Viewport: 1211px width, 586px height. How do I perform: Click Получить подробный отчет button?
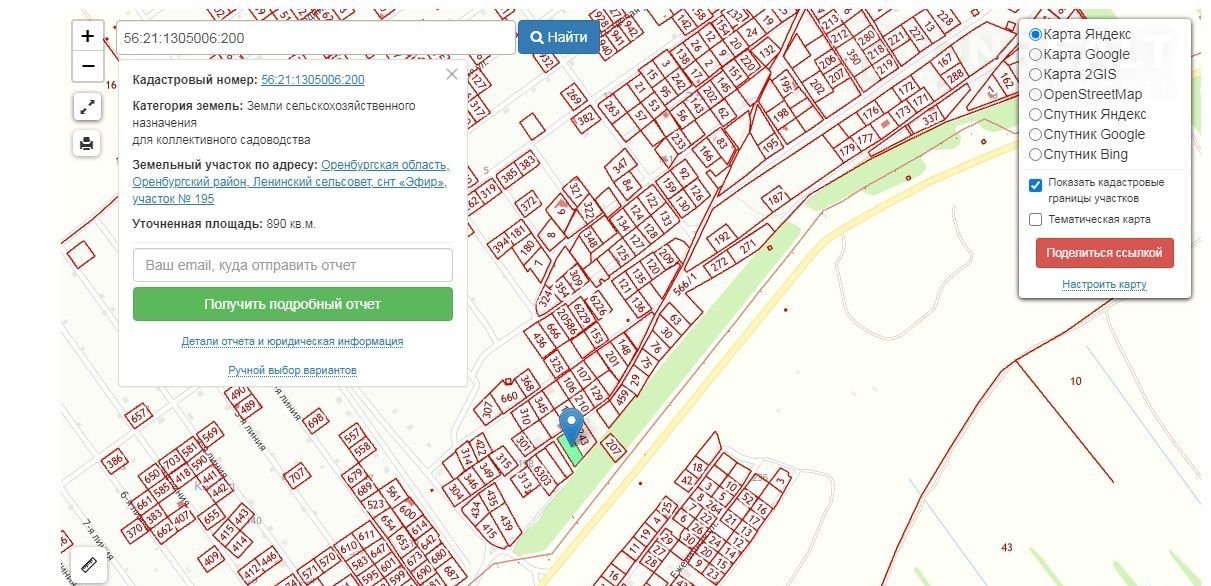point(292,304)
